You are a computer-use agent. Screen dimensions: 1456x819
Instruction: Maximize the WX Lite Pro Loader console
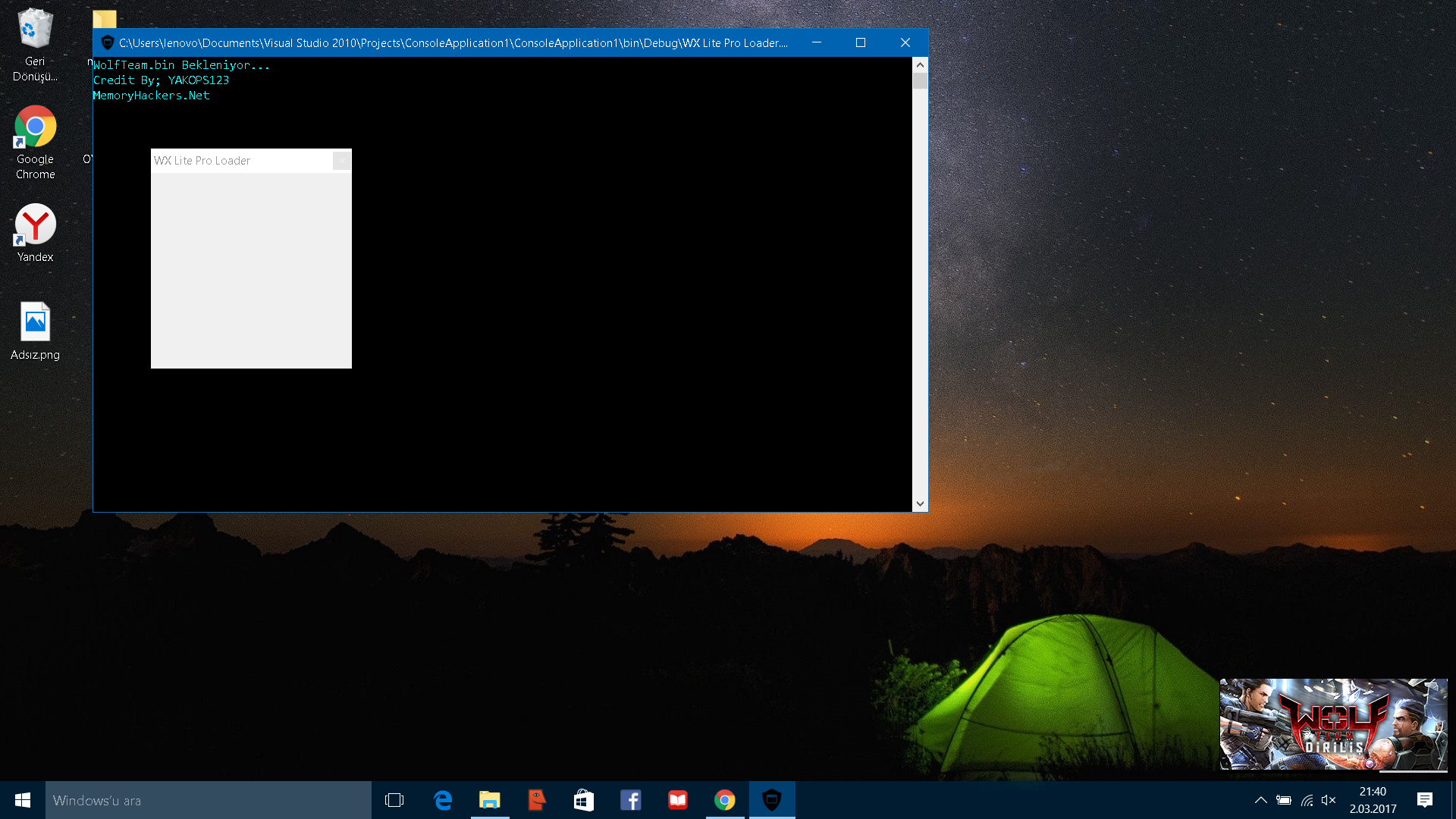pos(861,42)
